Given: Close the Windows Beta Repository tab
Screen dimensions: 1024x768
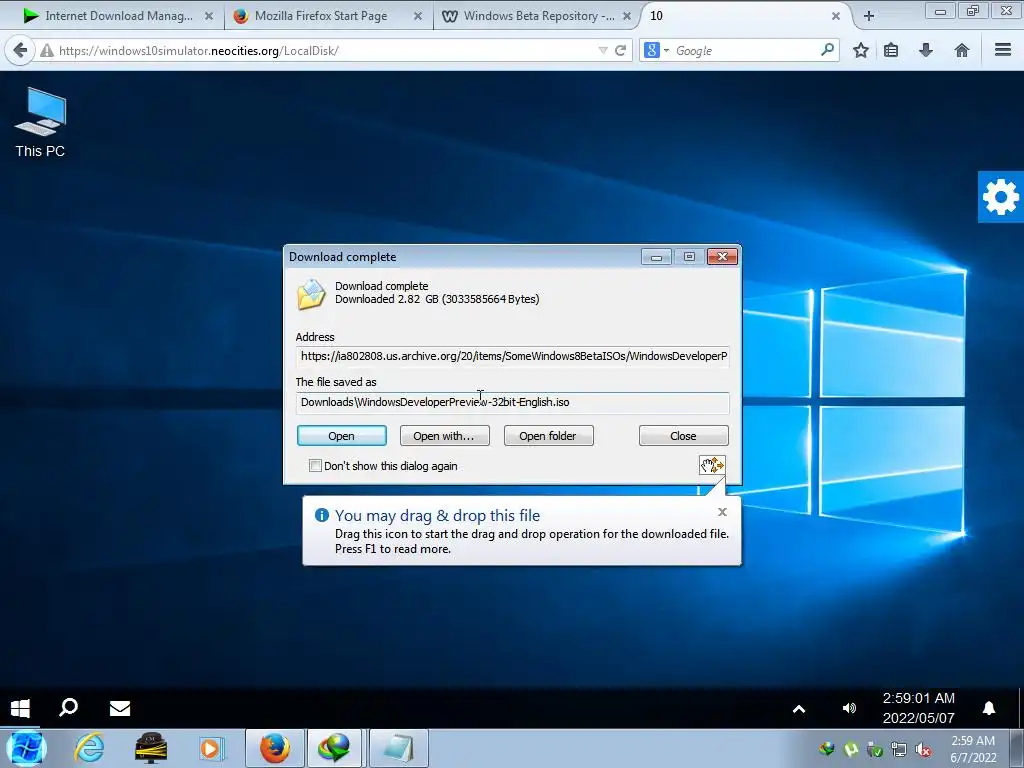Looking at the screenshot, I should [x=627, y=16].
